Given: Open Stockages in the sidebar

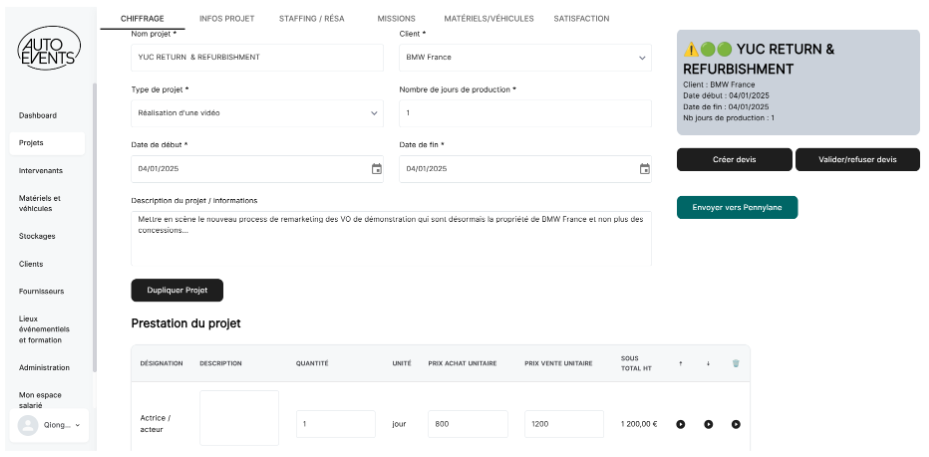Looking at the screenshot, I should [x=37, y=236].
